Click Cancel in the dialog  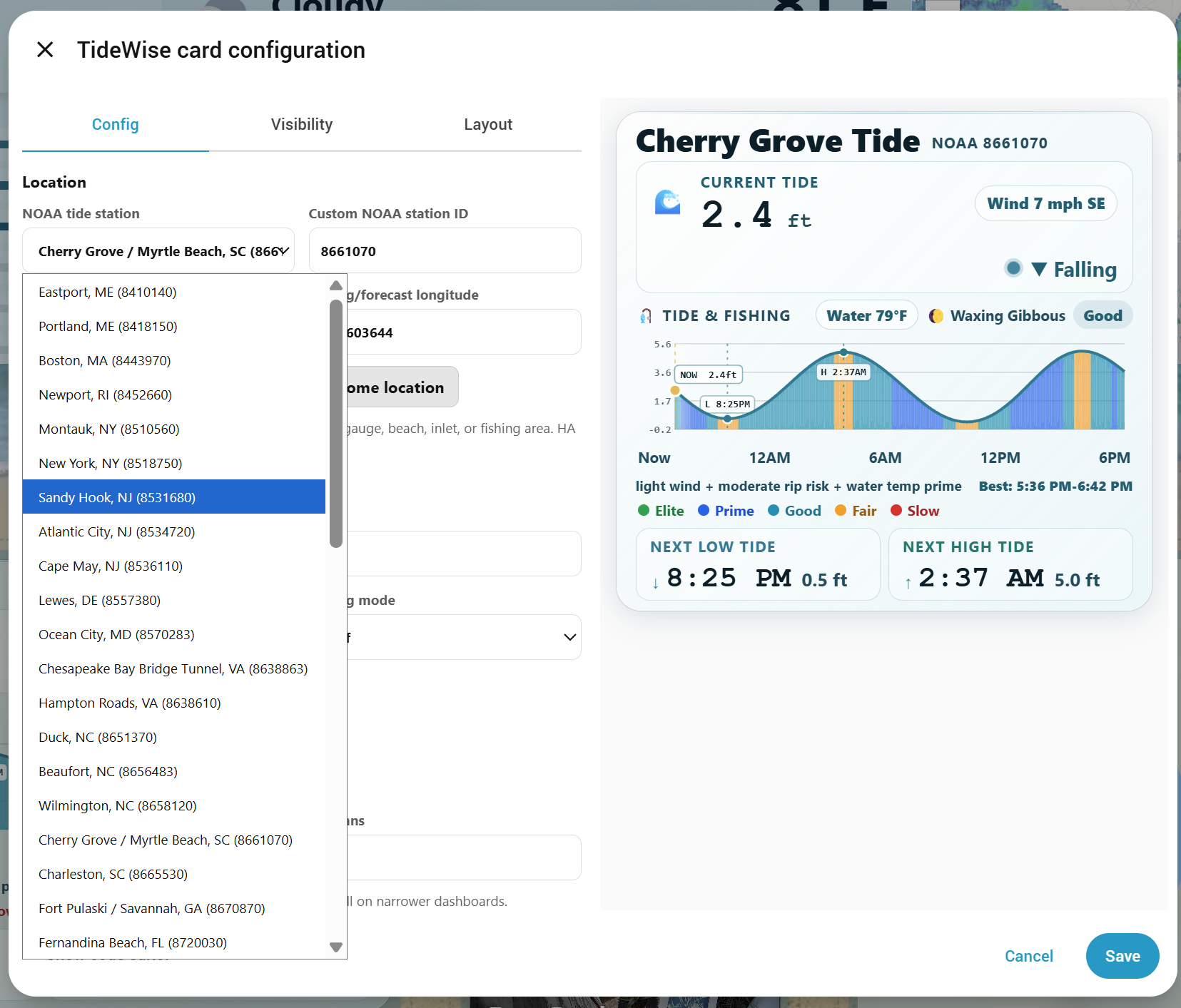pos(1029,956)
